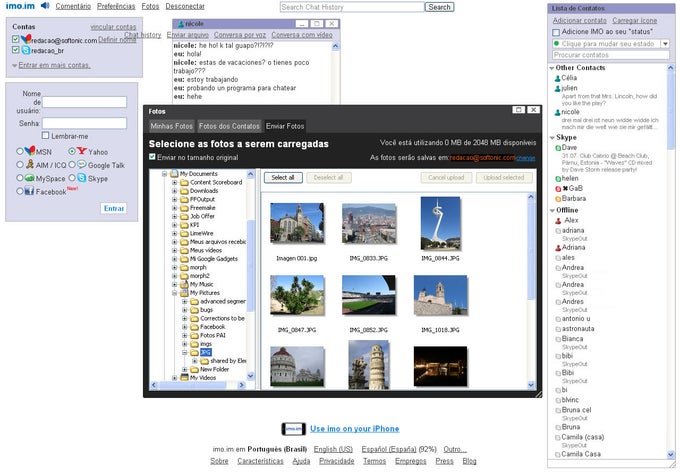The height and width of the screenshot is (475, 680).
Task: Click the iPhone icon next to Use imo link
Action: tap(294, 429)
